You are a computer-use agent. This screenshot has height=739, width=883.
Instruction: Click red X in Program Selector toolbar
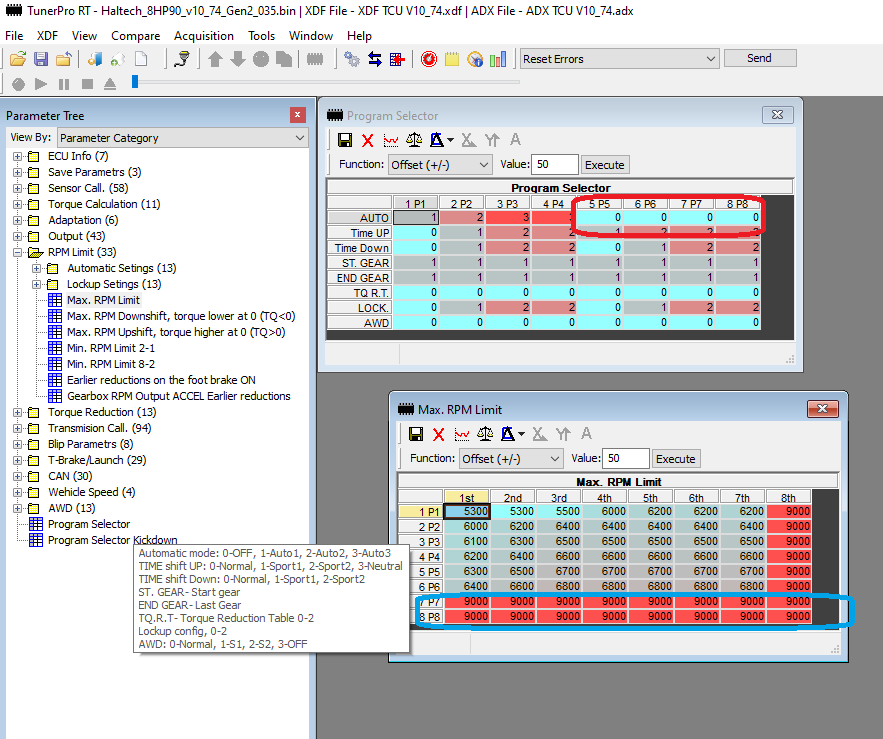(368, 140)
